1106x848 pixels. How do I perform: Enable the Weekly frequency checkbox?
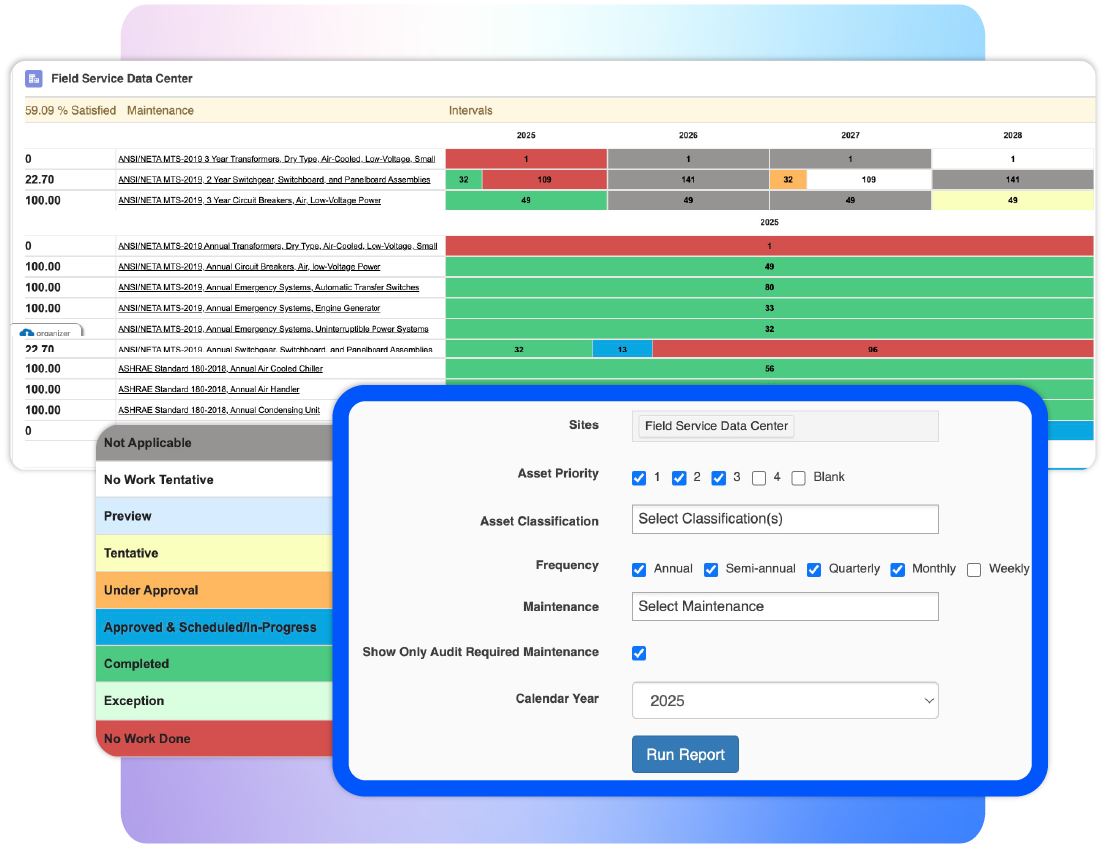(974, 570)
